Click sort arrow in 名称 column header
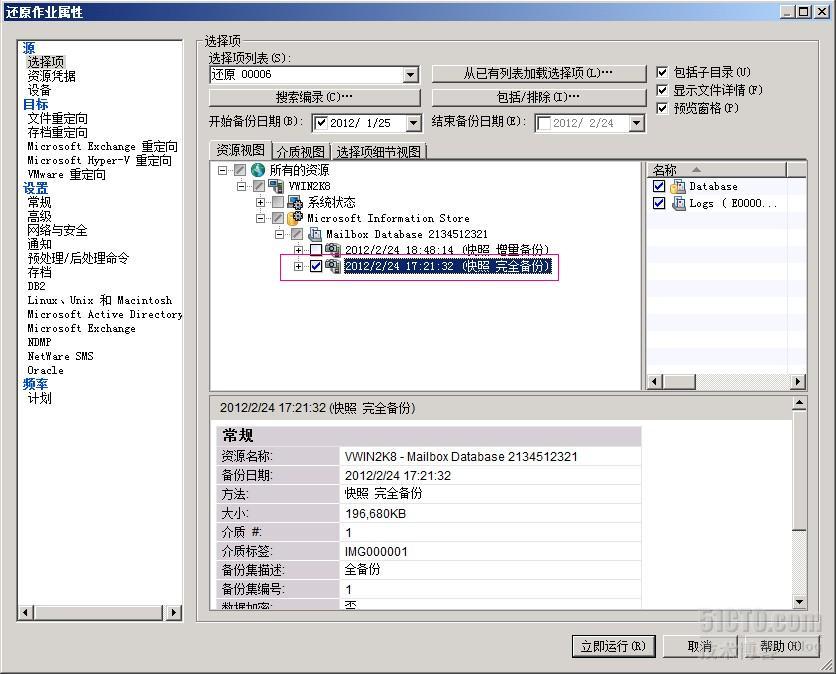 (x=696, y=170)
